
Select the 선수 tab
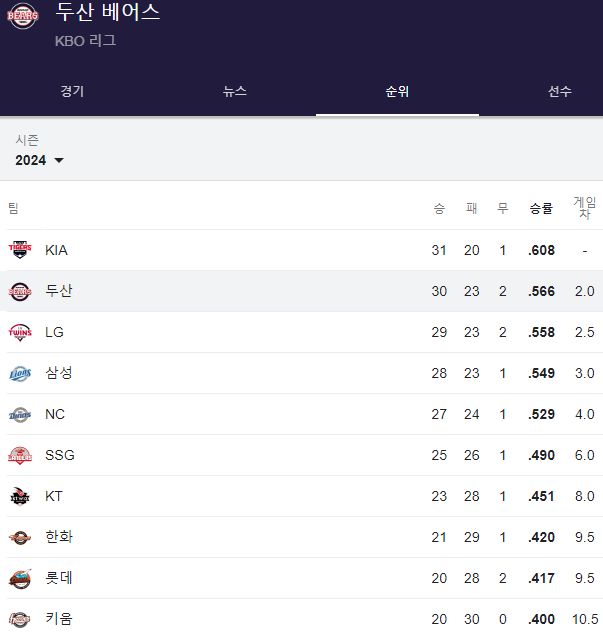pos(559,91)
